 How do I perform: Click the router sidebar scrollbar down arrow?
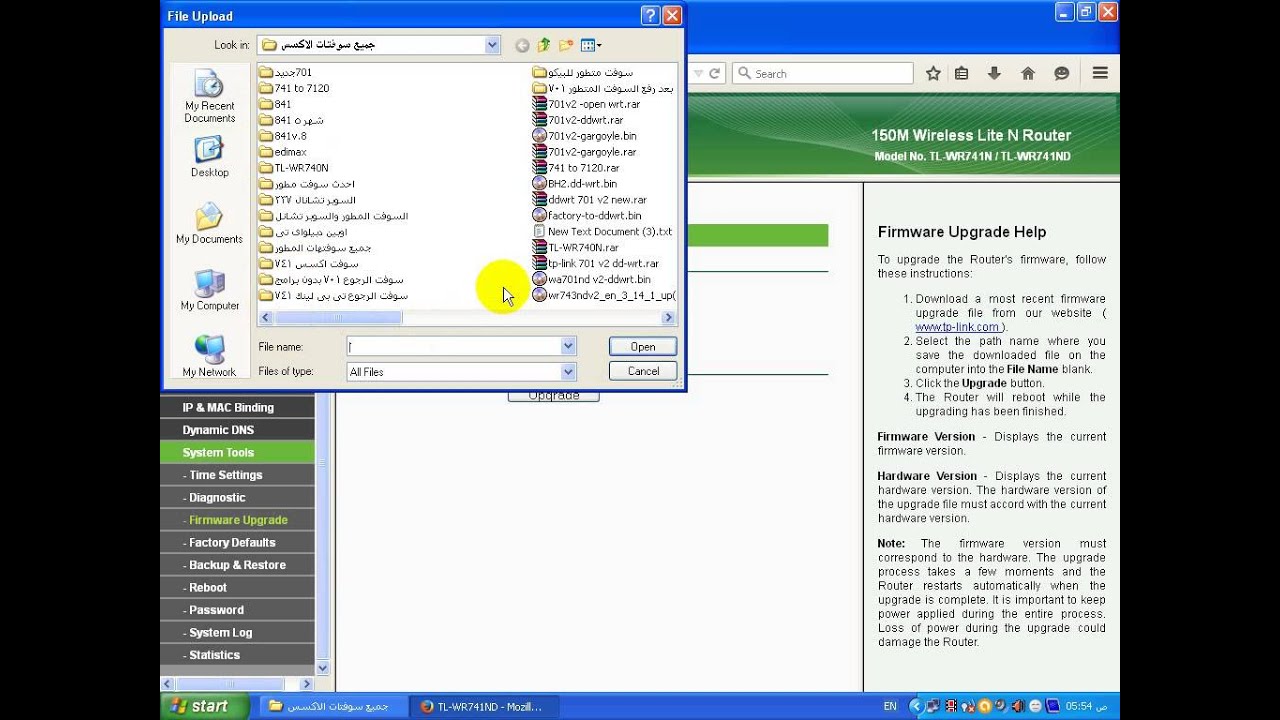(323, 668)
